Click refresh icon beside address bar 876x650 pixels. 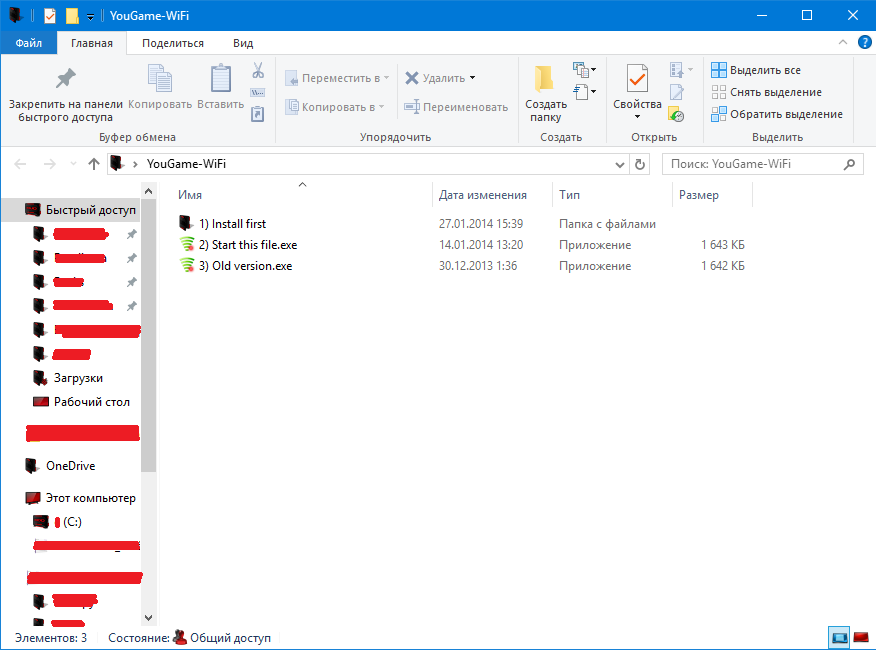(x=643, y=164)
